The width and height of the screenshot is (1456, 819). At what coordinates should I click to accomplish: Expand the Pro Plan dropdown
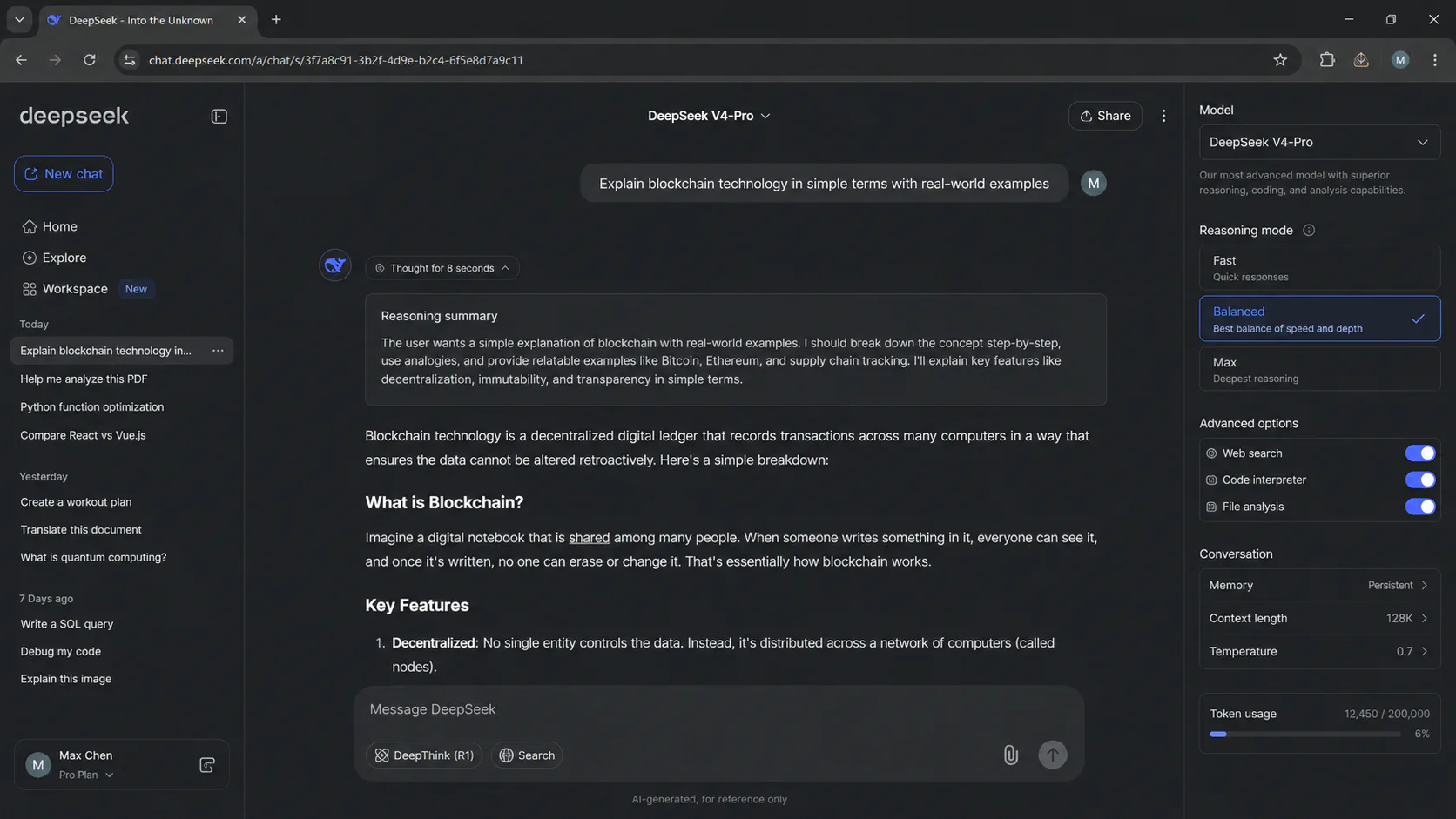pos(86,775)
